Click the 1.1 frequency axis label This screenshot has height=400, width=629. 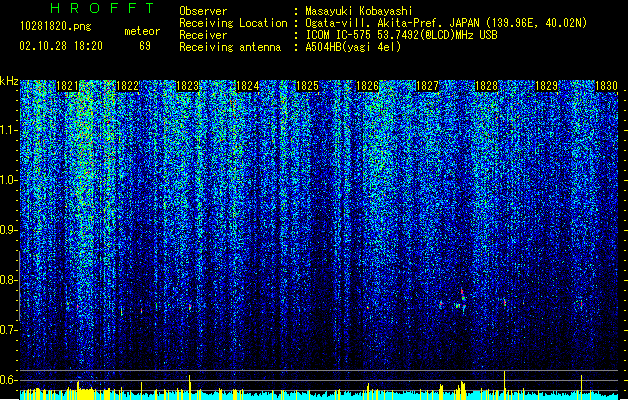(x=8, y=130)
